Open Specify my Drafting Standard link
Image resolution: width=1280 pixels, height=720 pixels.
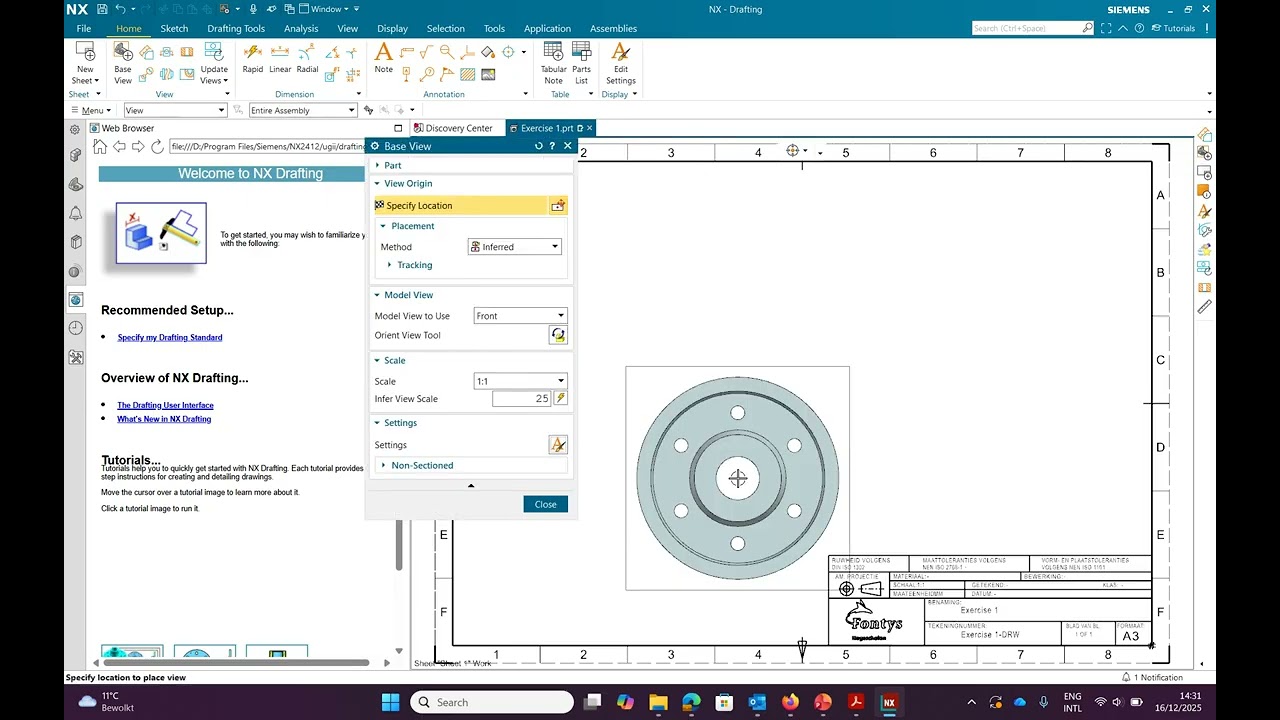pos(170,337)
